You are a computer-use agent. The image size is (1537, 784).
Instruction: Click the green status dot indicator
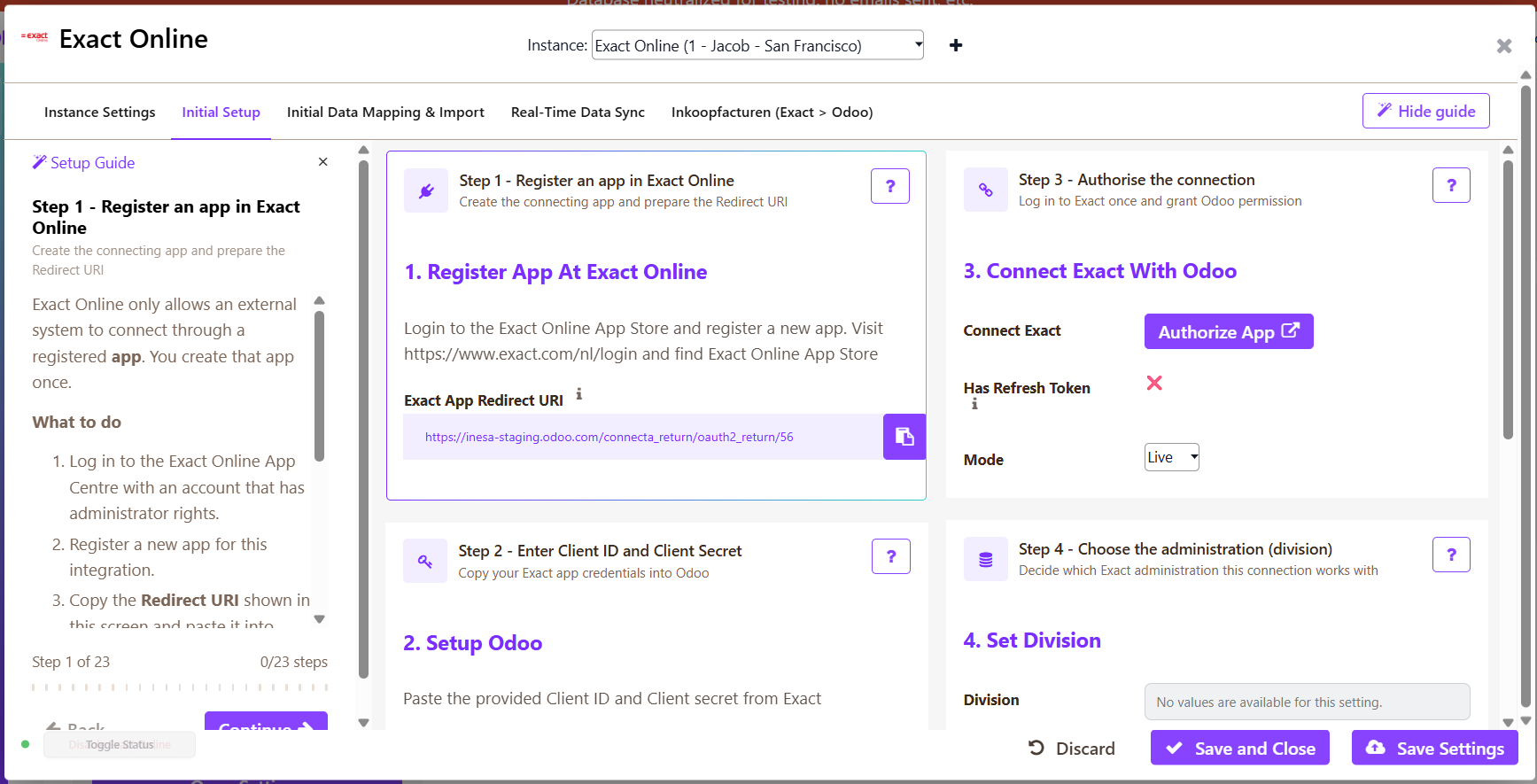[x=25, y=744]
